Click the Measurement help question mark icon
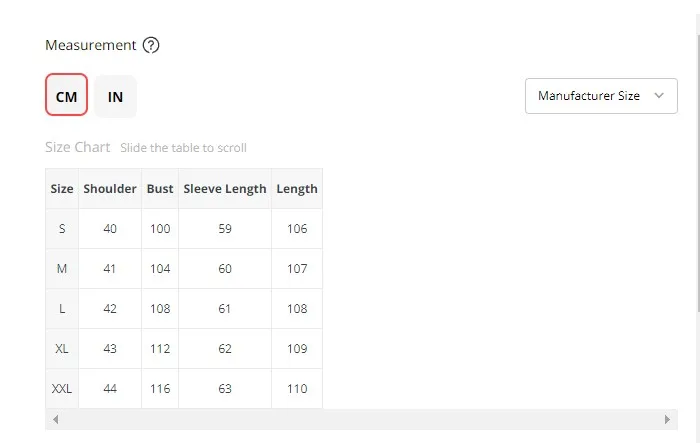The image size is (700, 443). click(151, 45)
